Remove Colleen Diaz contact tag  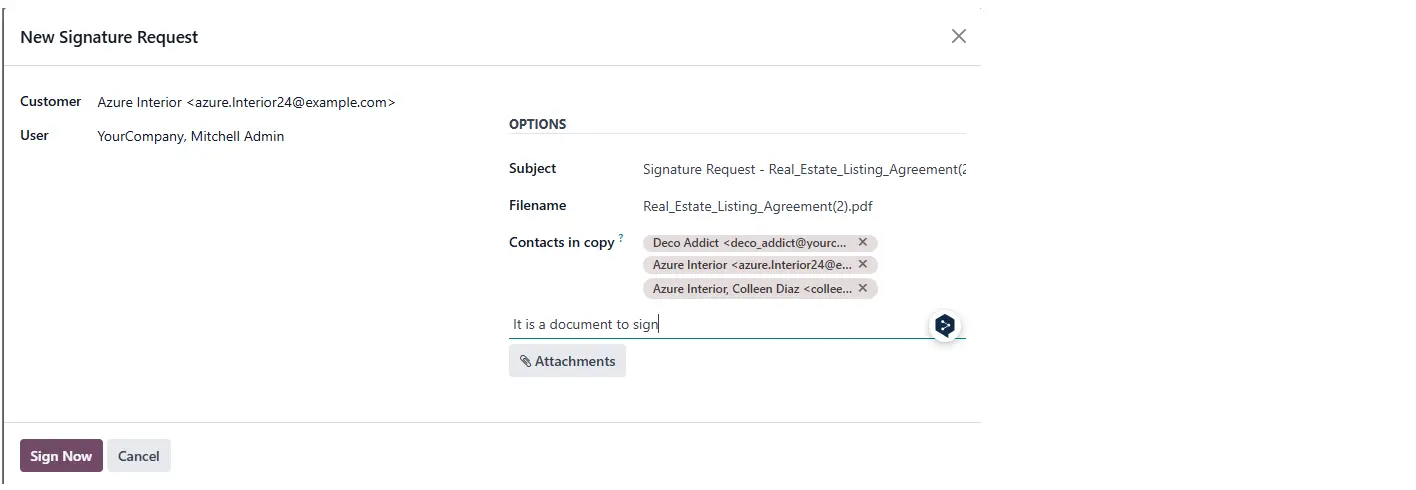pos(863,288)
